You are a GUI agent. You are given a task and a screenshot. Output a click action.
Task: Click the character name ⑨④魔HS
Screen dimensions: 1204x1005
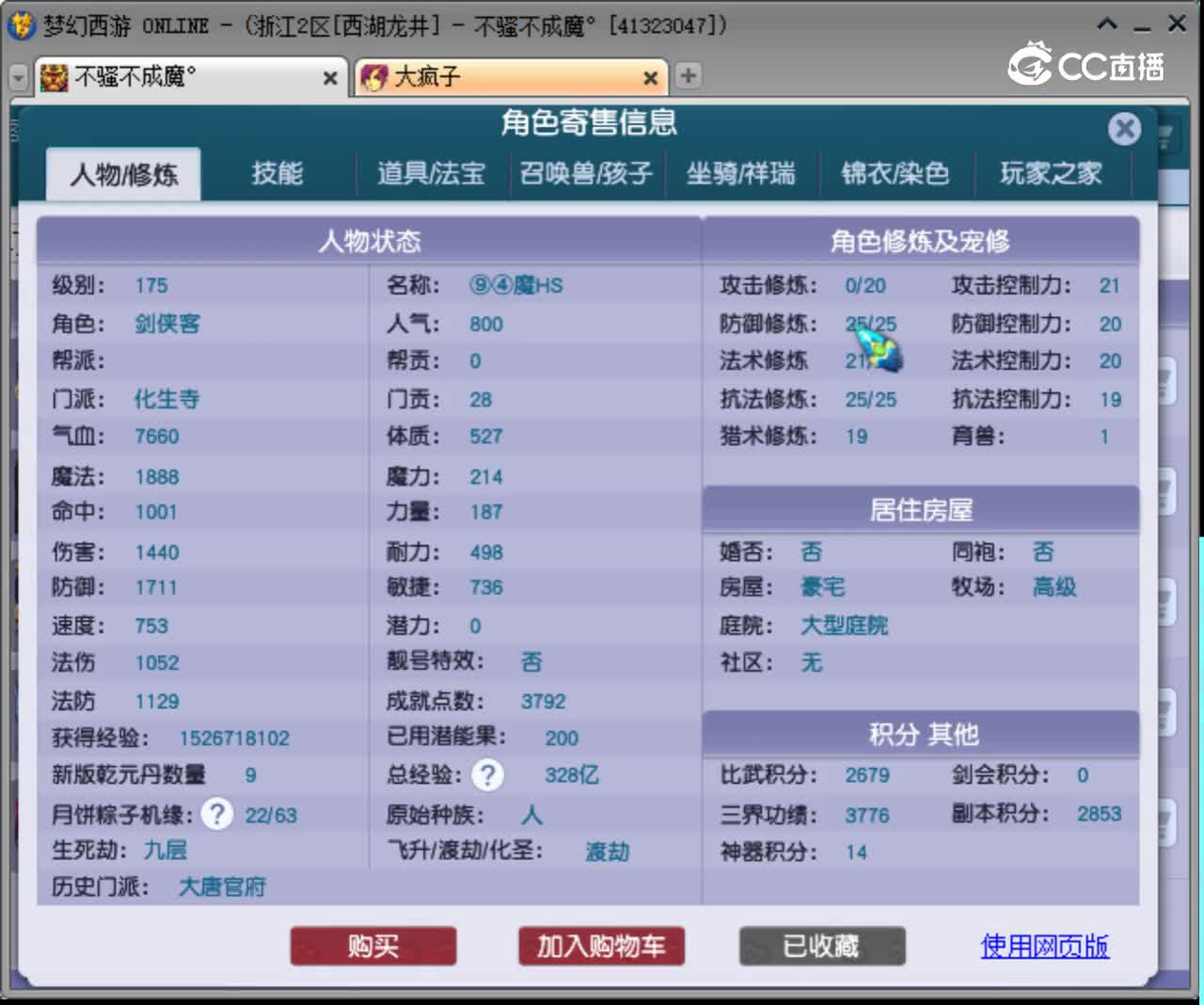tap(516, 286)
